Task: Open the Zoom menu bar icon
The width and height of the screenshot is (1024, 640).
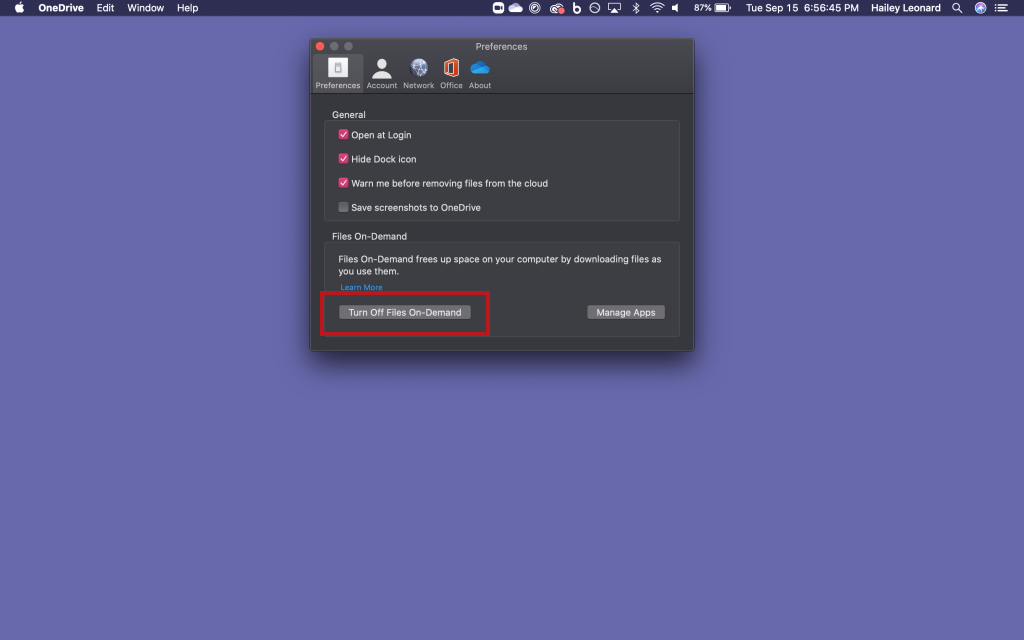Action: pyautogui.click(x=498, y=8)
